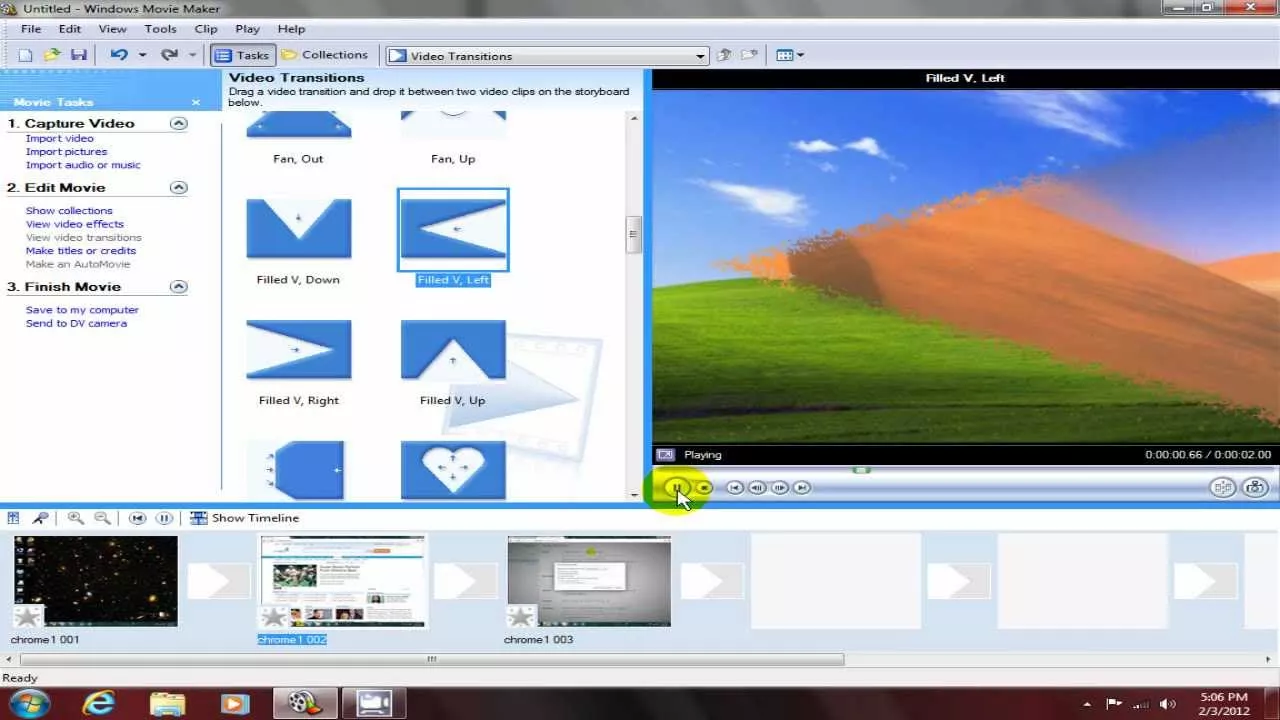Click the Split clip icon
The image size is (1280, 720).
click(1222, 488)
